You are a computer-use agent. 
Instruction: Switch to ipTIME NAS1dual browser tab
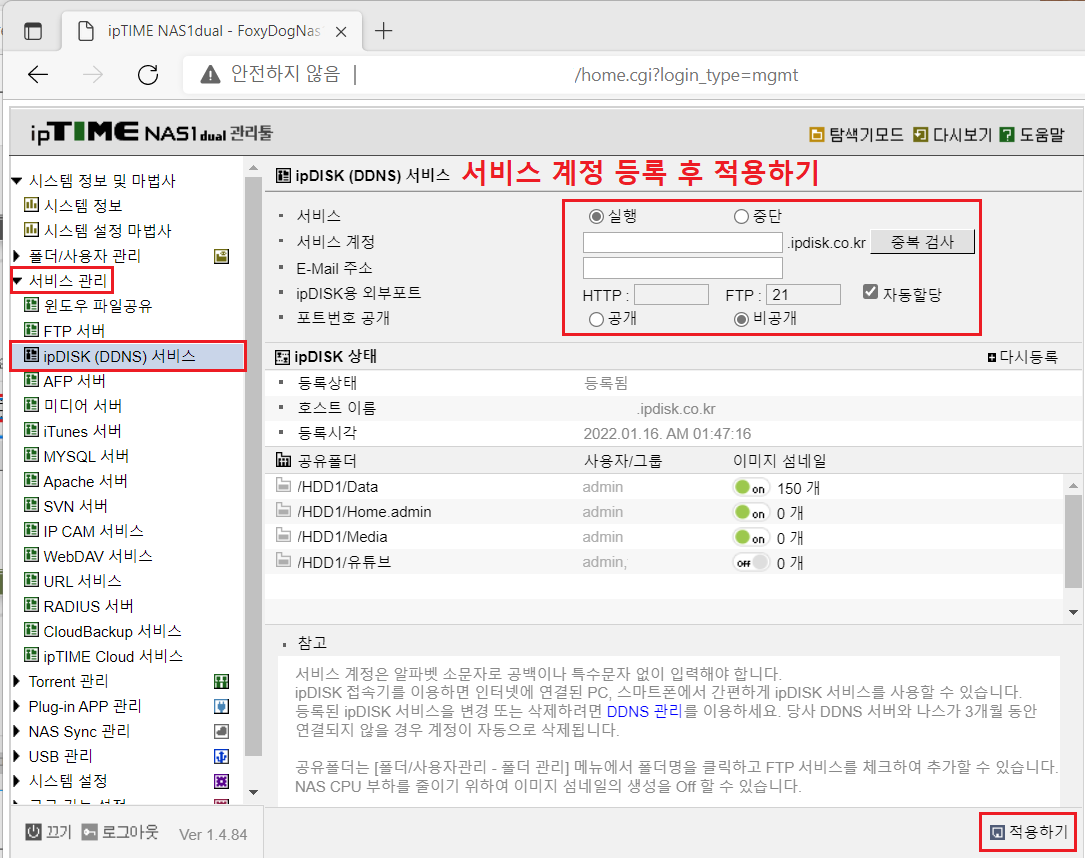click(x=211, y=31)
